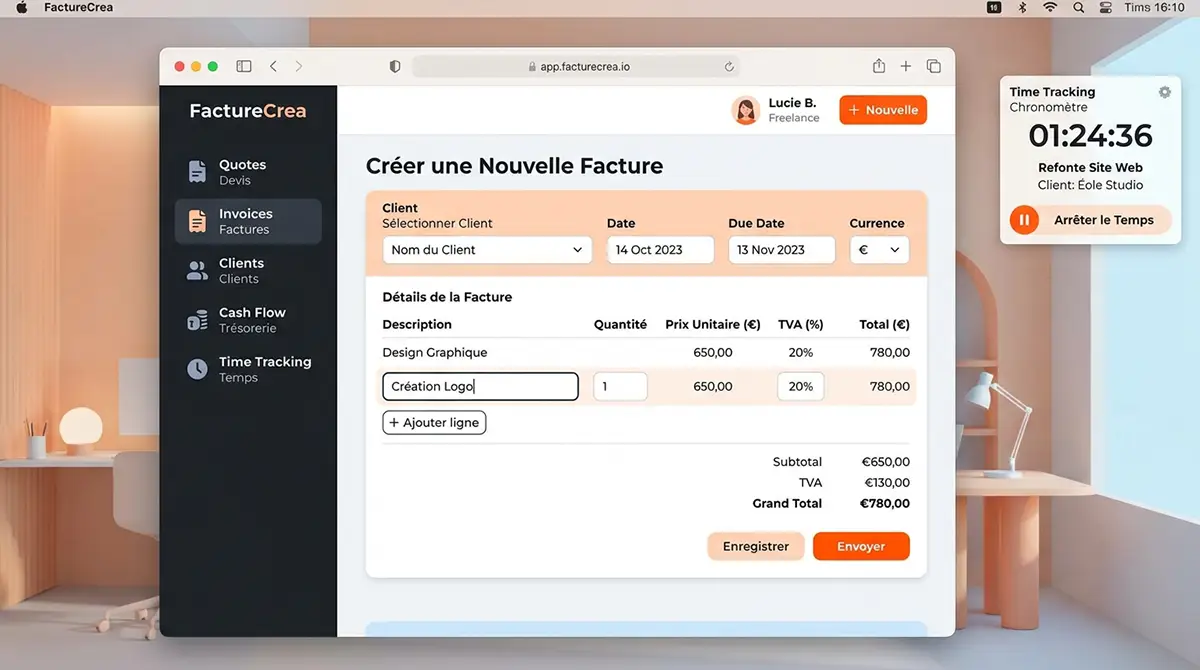Click the Quantité field showing 1
This screenshot has width=1200, height=670.
(620, 387)
